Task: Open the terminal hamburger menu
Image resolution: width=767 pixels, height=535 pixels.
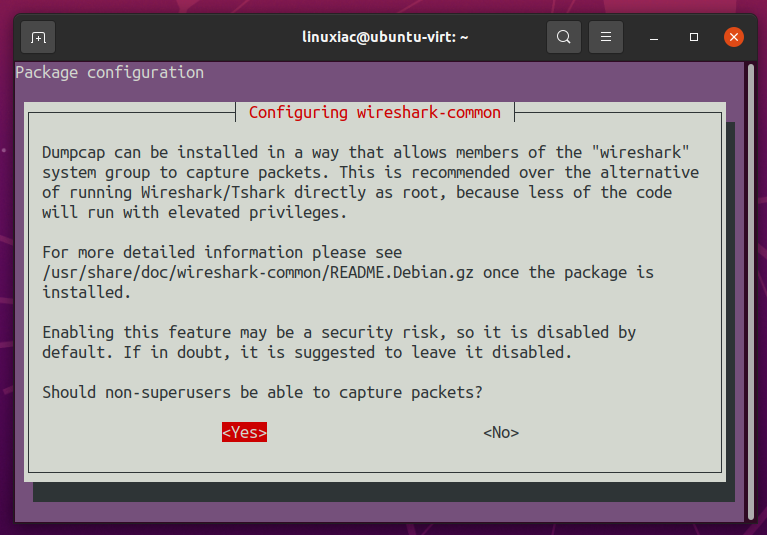Action: 606,37
